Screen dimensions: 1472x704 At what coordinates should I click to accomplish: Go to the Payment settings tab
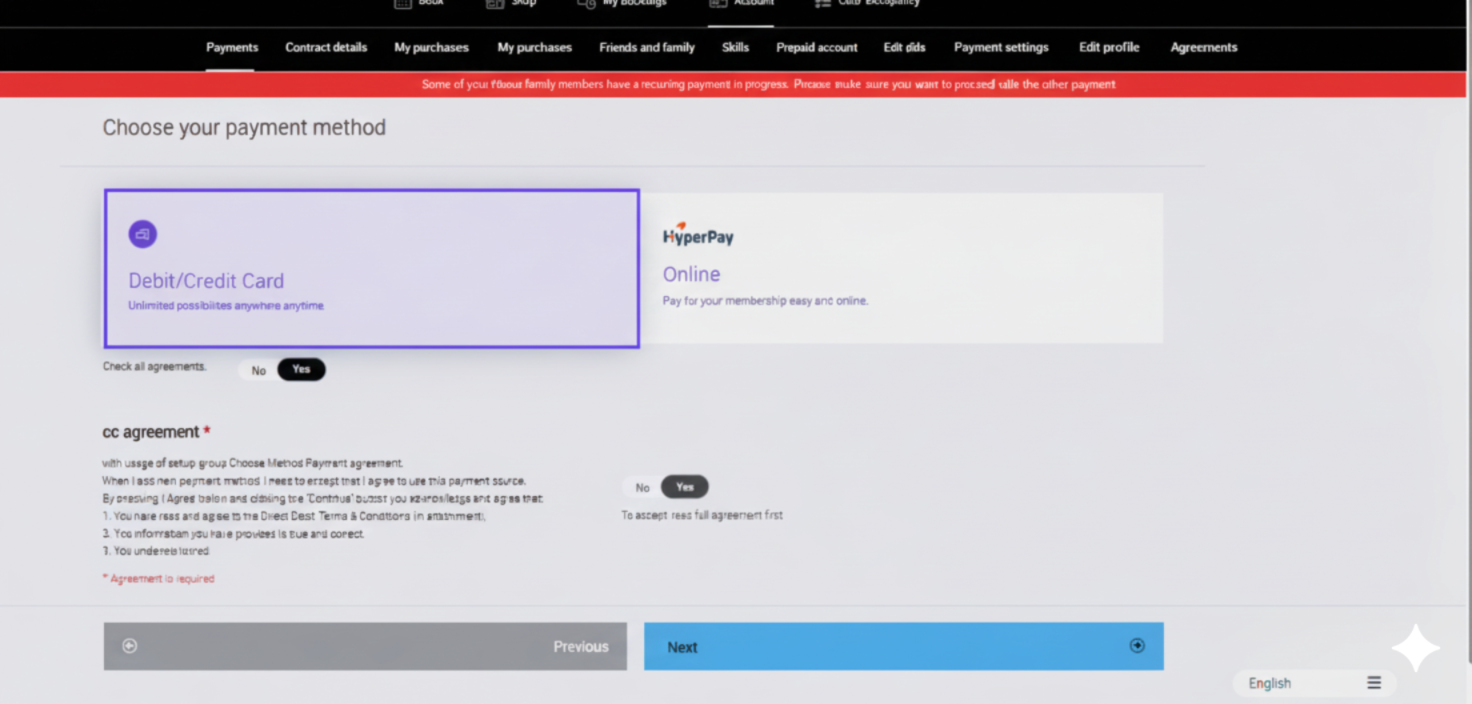1001,47
